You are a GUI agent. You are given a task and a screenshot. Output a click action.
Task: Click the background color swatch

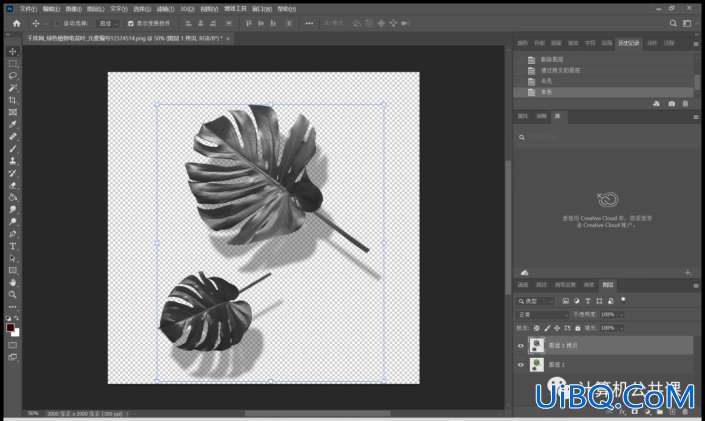click(x=17, y=333)
